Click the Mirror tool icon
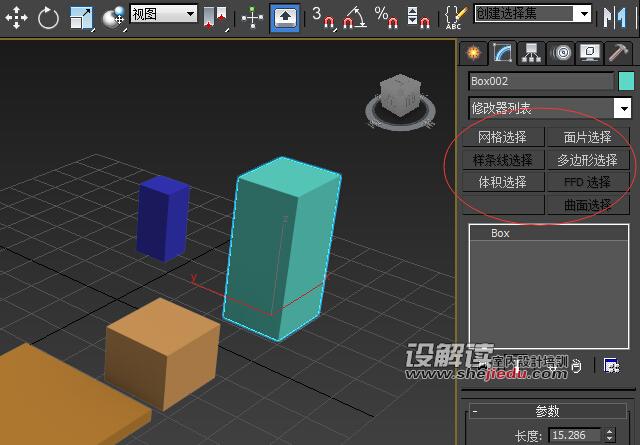 click(x=612, y=15)
